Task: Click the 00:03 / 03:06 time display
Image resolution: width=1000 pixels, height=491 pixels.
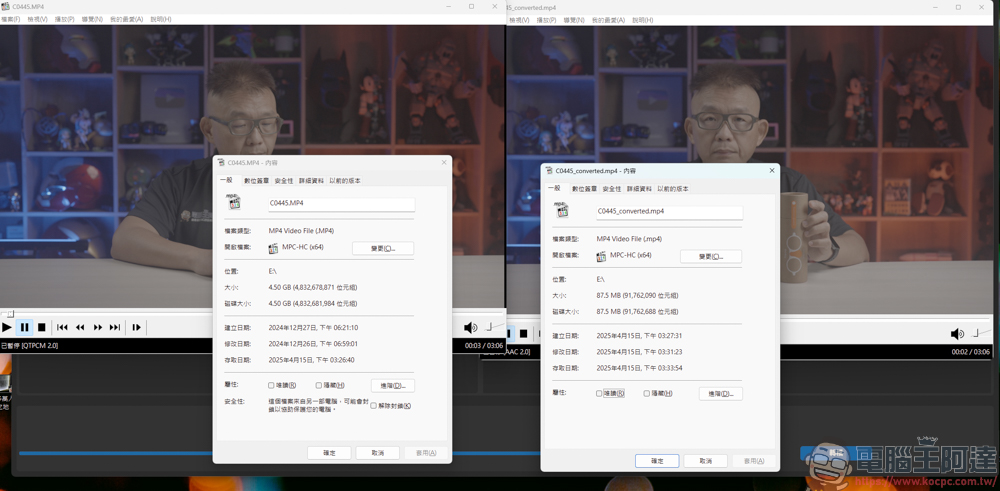Action: pos(484,345)
